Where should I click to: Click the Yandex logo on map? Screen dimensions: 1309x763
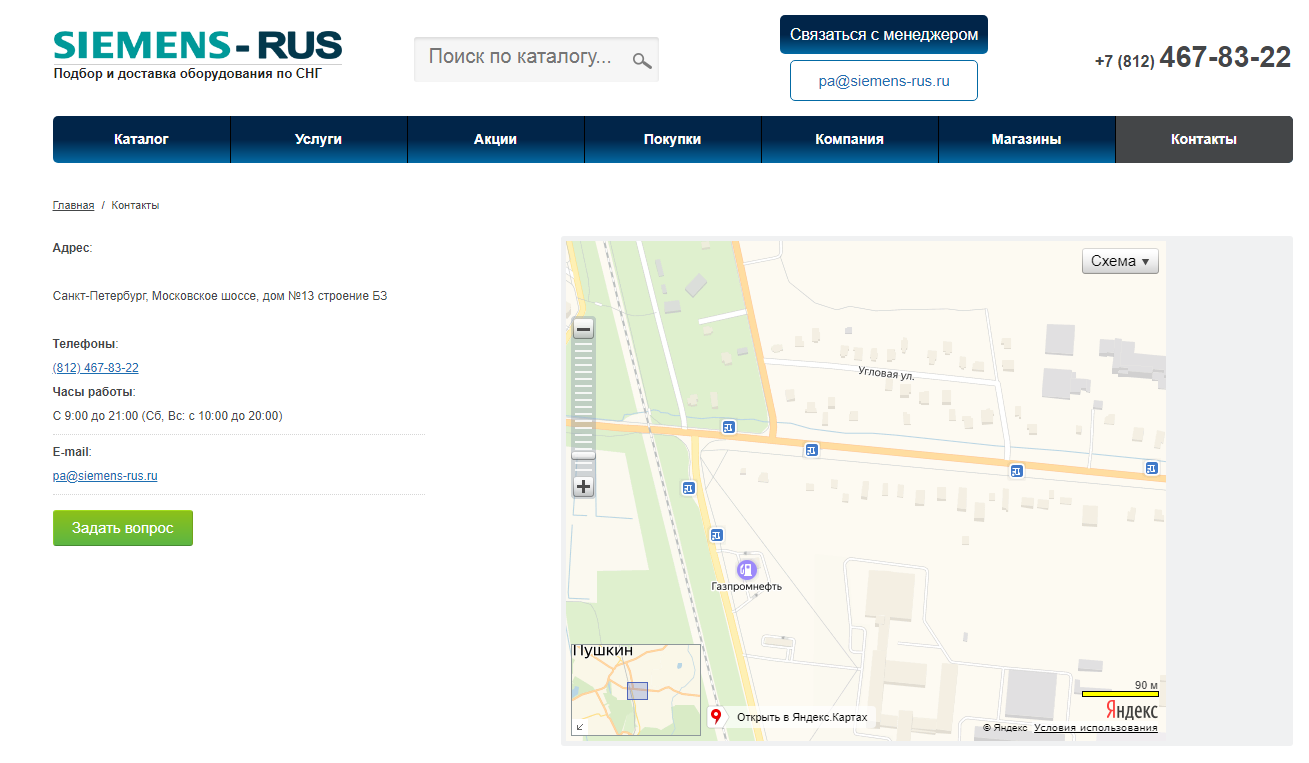coord(1132,710)
